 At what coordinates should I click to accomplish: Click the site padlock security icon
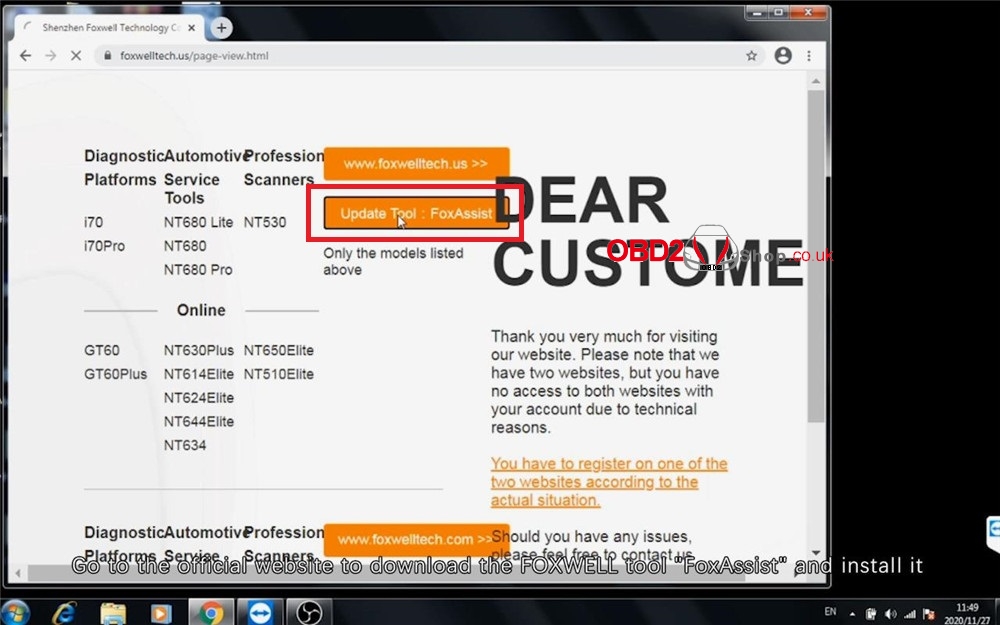(108, 56)
